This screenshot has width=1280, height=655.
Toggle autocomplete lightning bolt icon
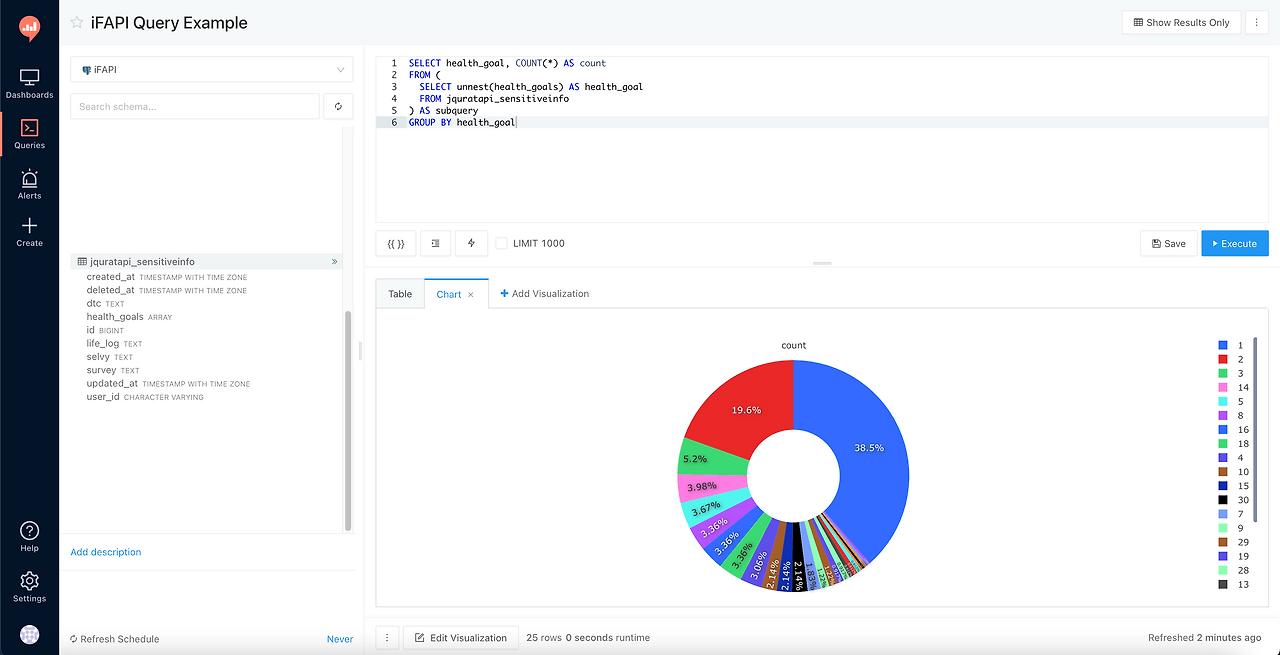[x=471, y=243]
